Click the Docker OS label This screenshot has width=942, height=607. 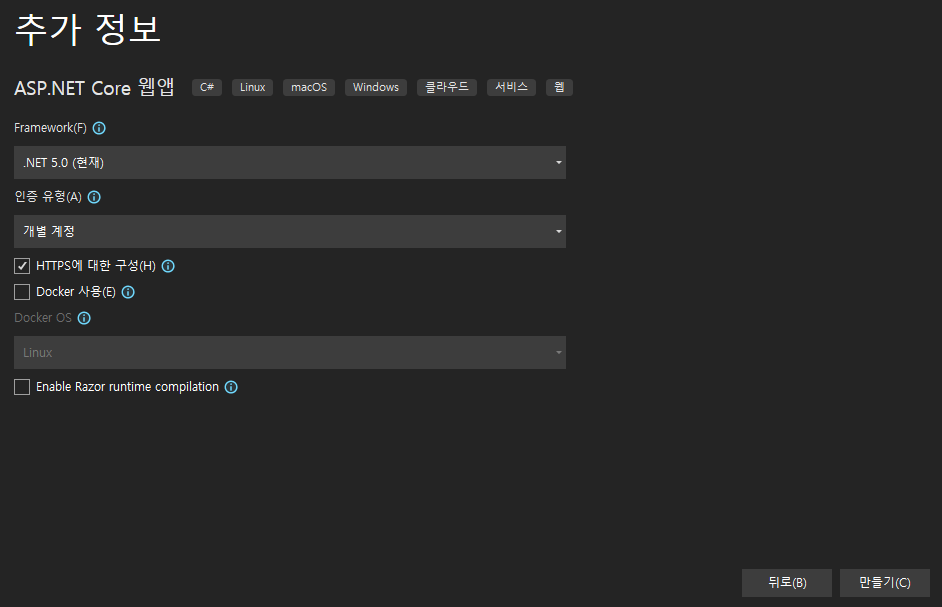coord(43,318)
